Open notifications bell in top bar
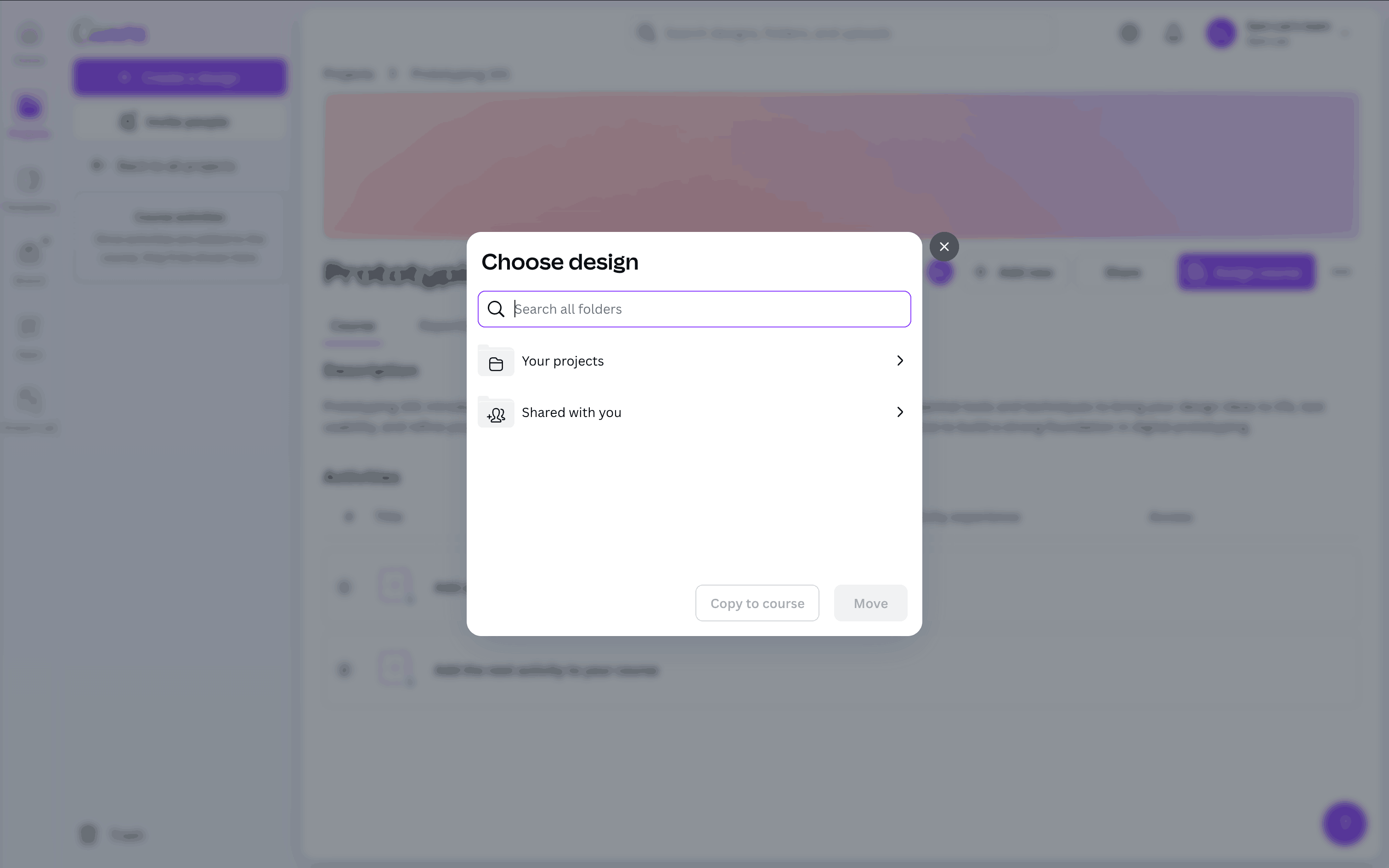 click(x=1173, y=33)
